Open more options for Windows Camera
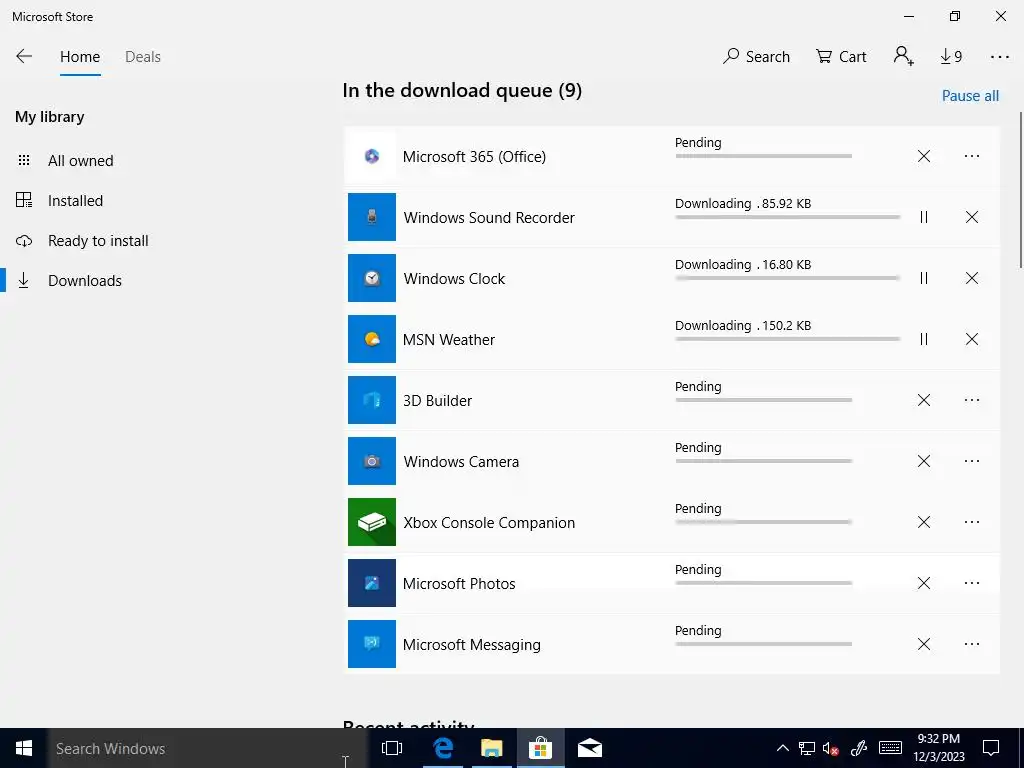1024x768 pixels. coord(972,461)
